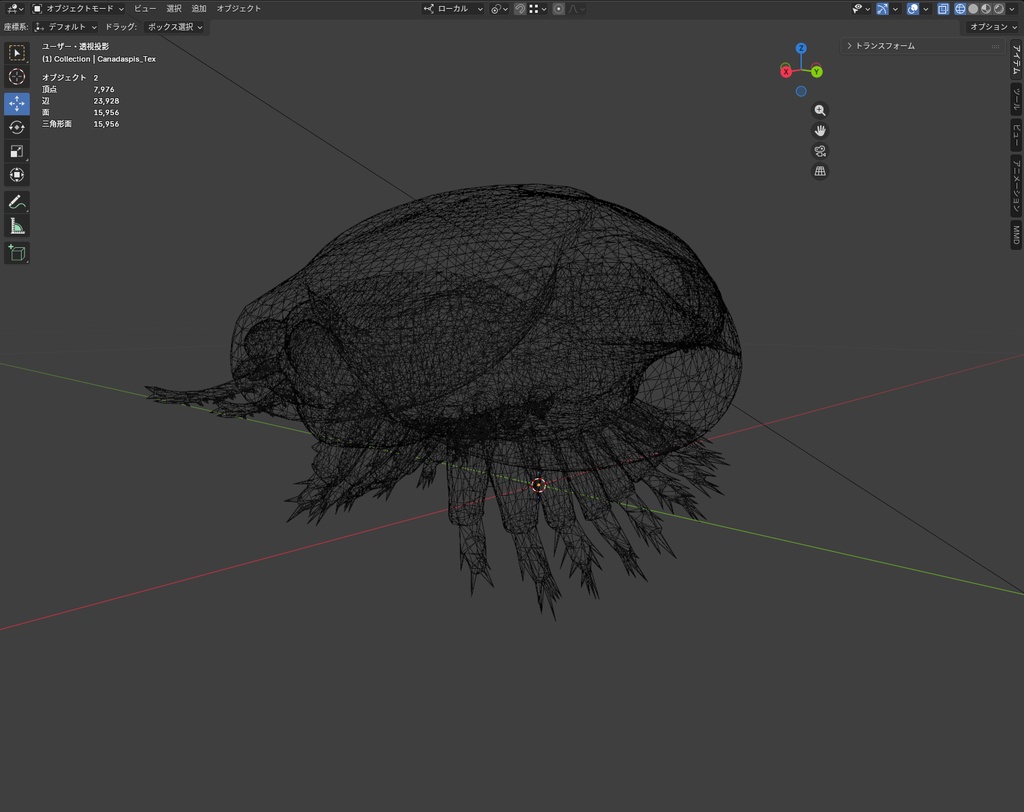This screenshot has height=812, width=1024.
Task: Open the オブジェクトモード mode dropdown
Action: point(78,8)
